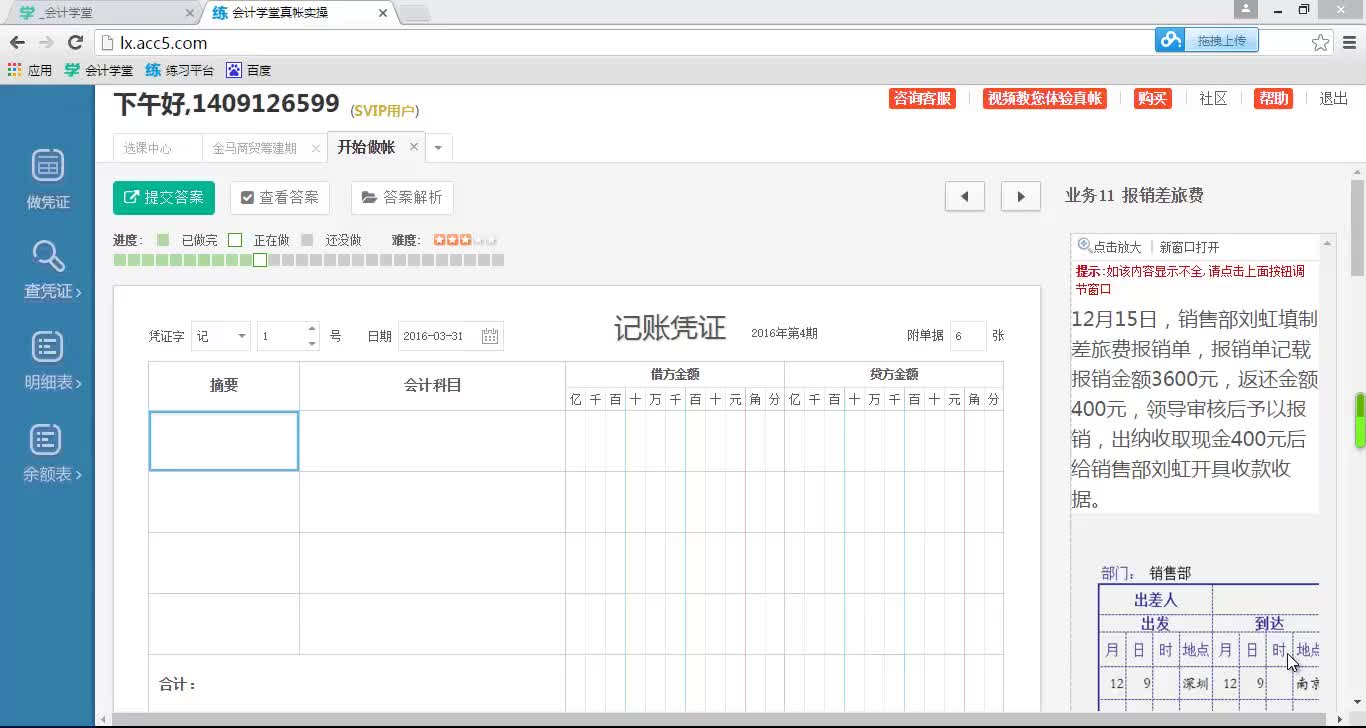Screen dimensions: 1366x728
Task: Switch to 金马商贸筹建期 tab
Action: click(x=254, y=148)
